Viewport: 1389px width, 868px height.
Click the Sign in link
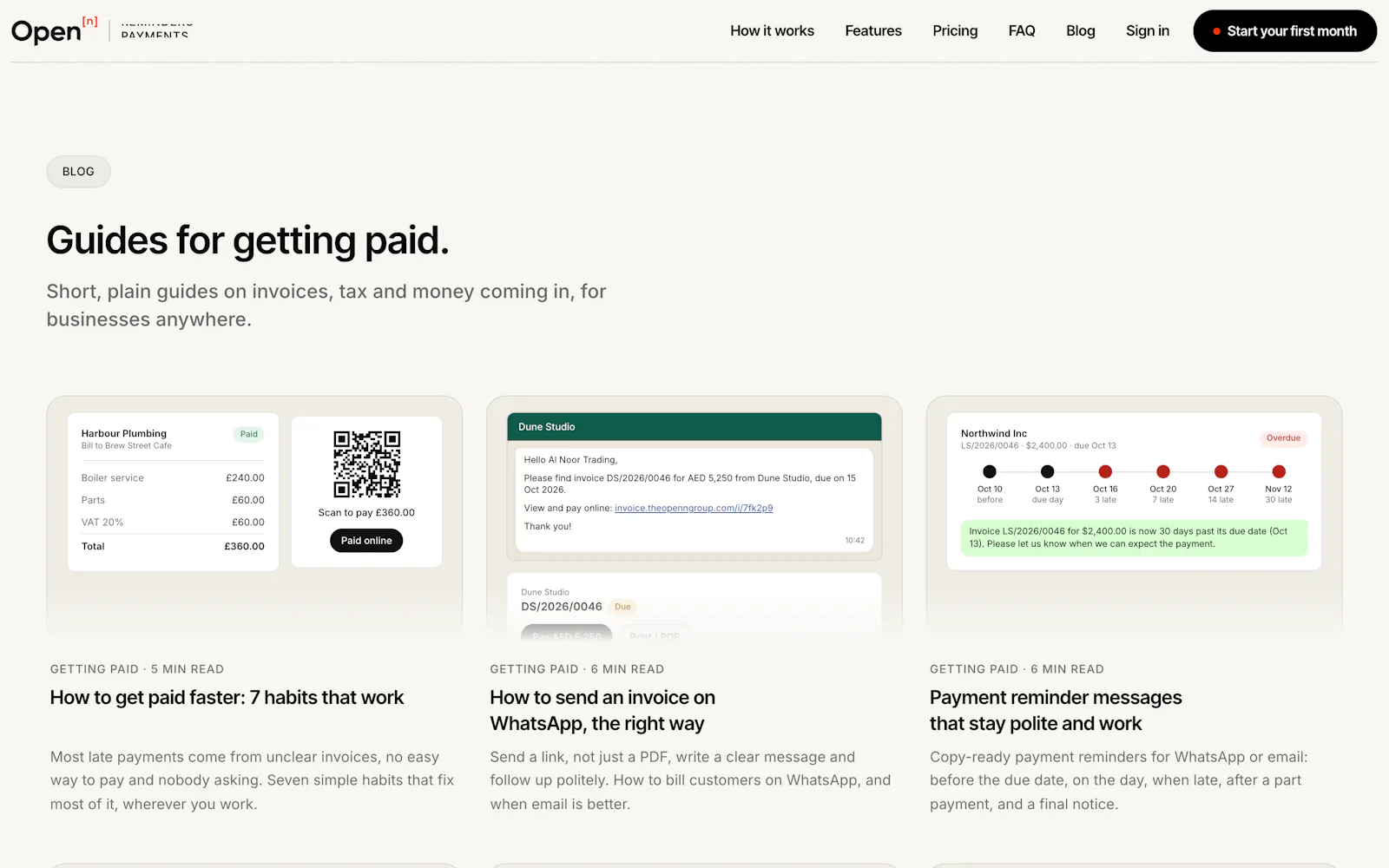(1148, 31)
